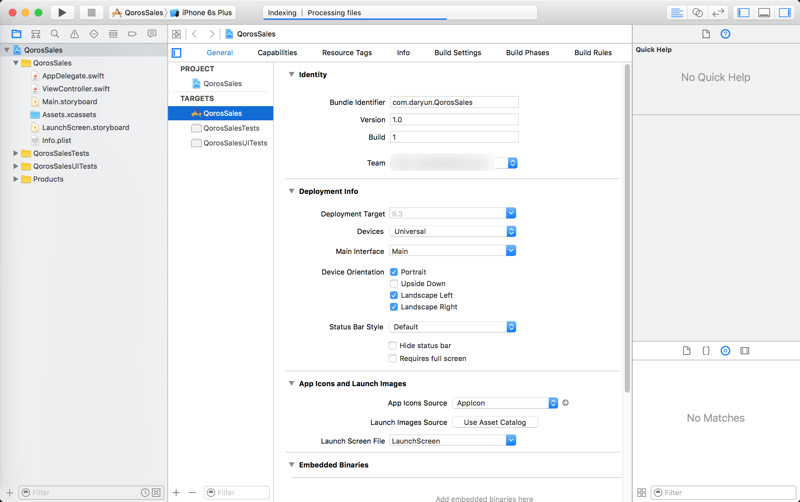The width and height of the screenshot is (800, 502).
Task: Toggle Landscape Right orientation checkbox
Action: [x=394, y=307]
